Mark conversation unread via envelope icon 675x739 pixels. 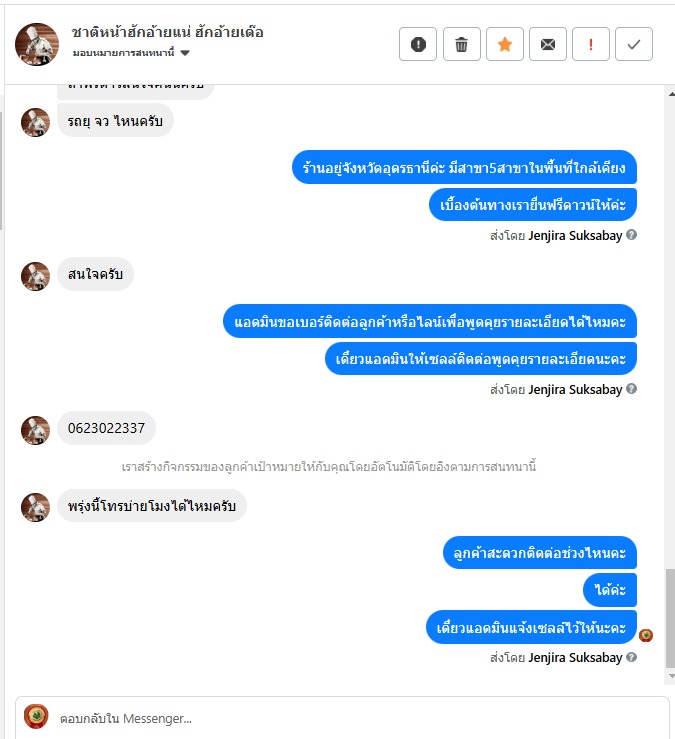click(x=547, y=44)
